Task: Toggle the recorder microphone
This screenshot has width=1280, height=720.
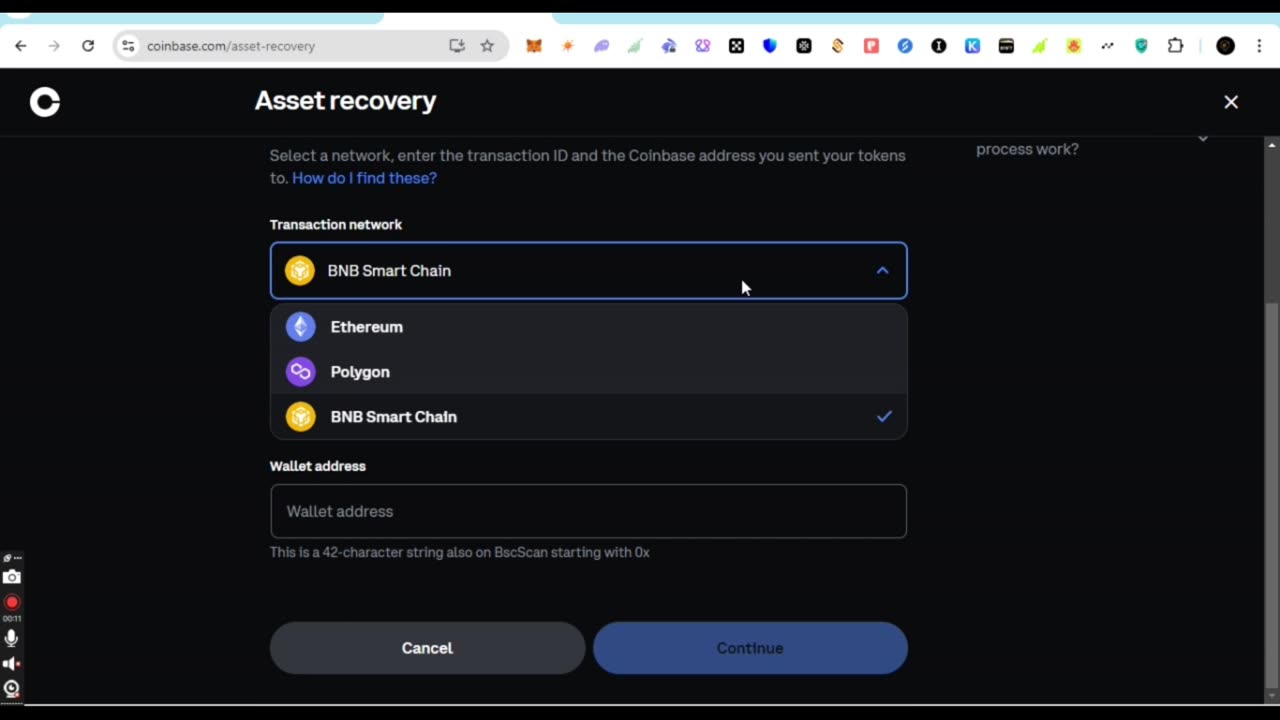Action: (12, 638)
